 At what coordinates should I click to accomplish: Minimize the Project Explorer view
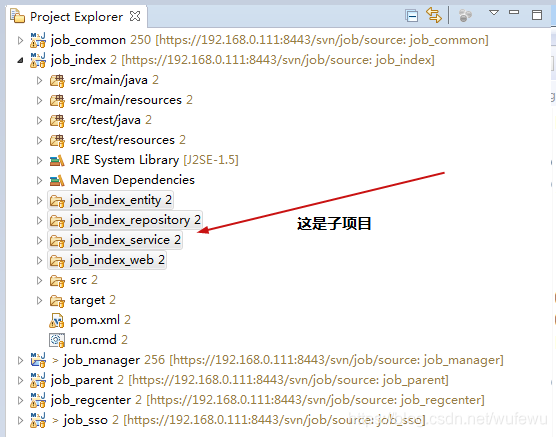click(514, 12)
